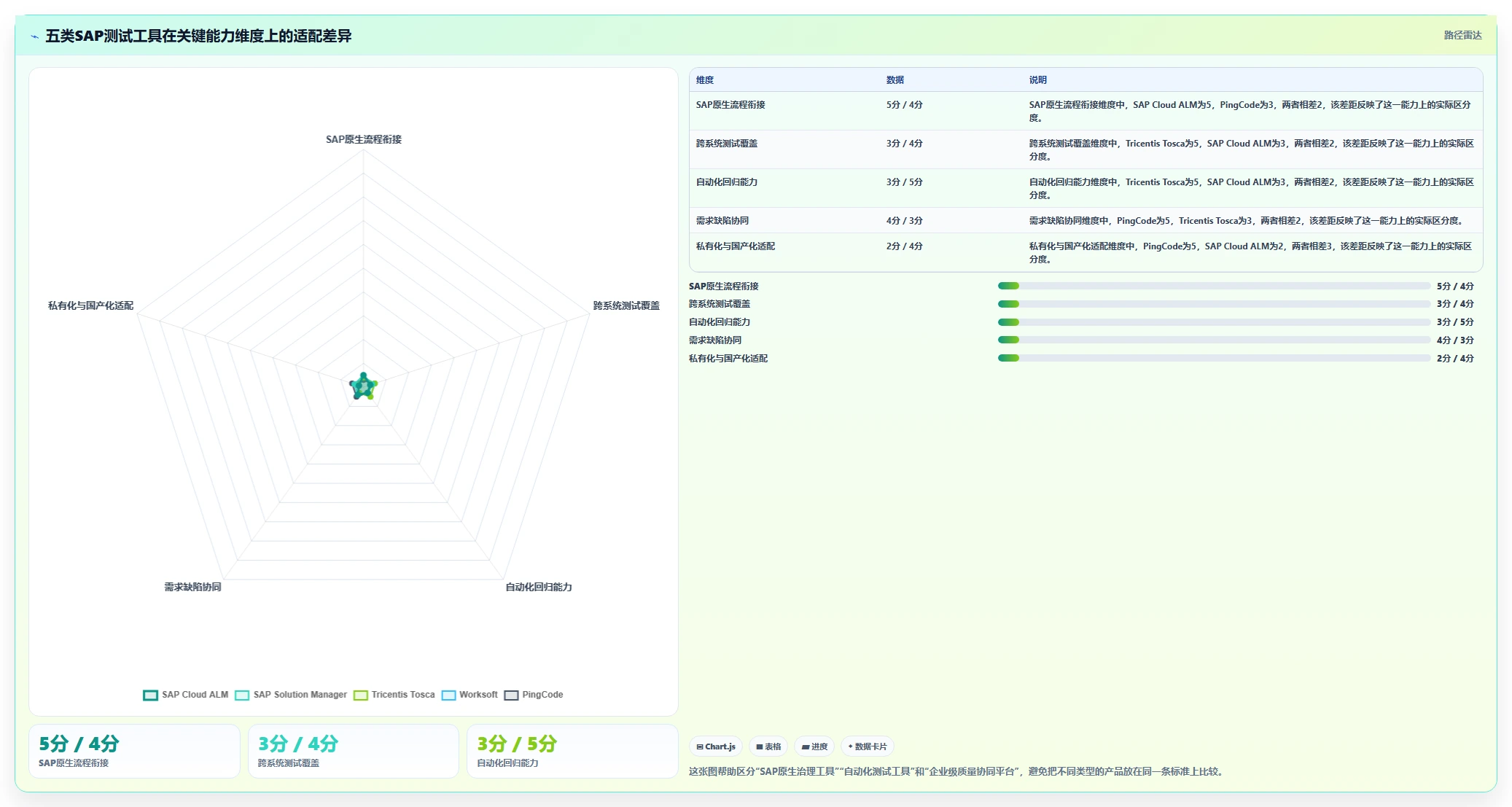Click the 私有化与国产化适配 axis label on radar chart

(91, 305)
